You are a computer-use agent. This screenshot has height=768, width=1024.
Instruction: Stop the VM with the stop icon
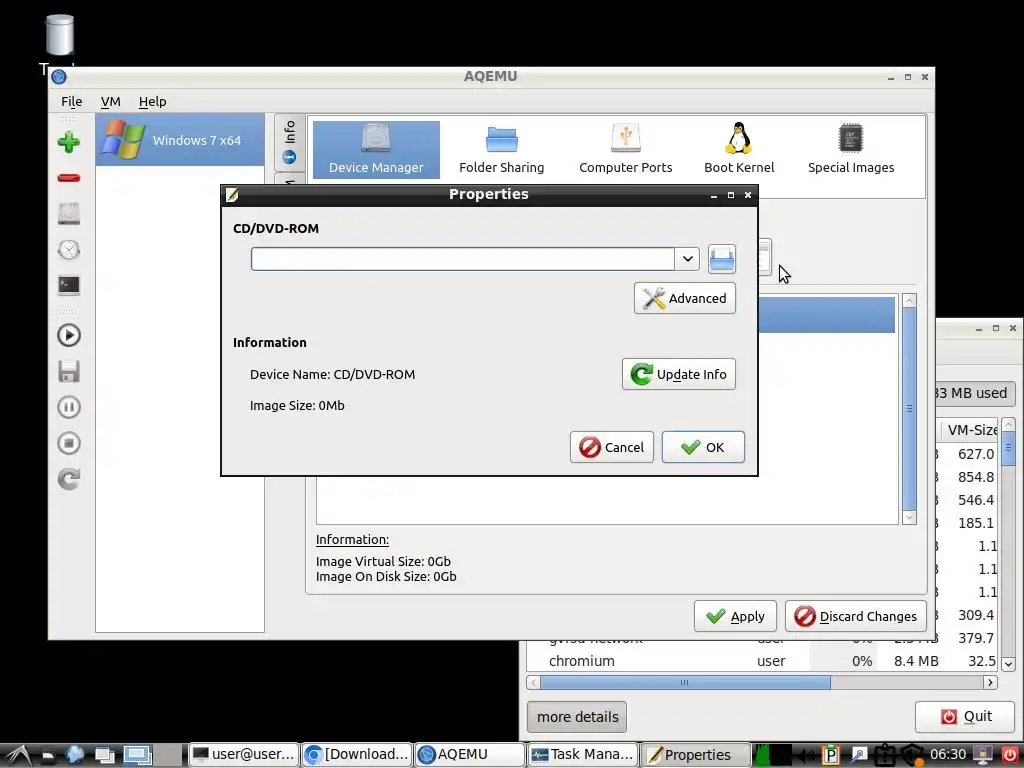pyautogui.click(x=69, y=443)
